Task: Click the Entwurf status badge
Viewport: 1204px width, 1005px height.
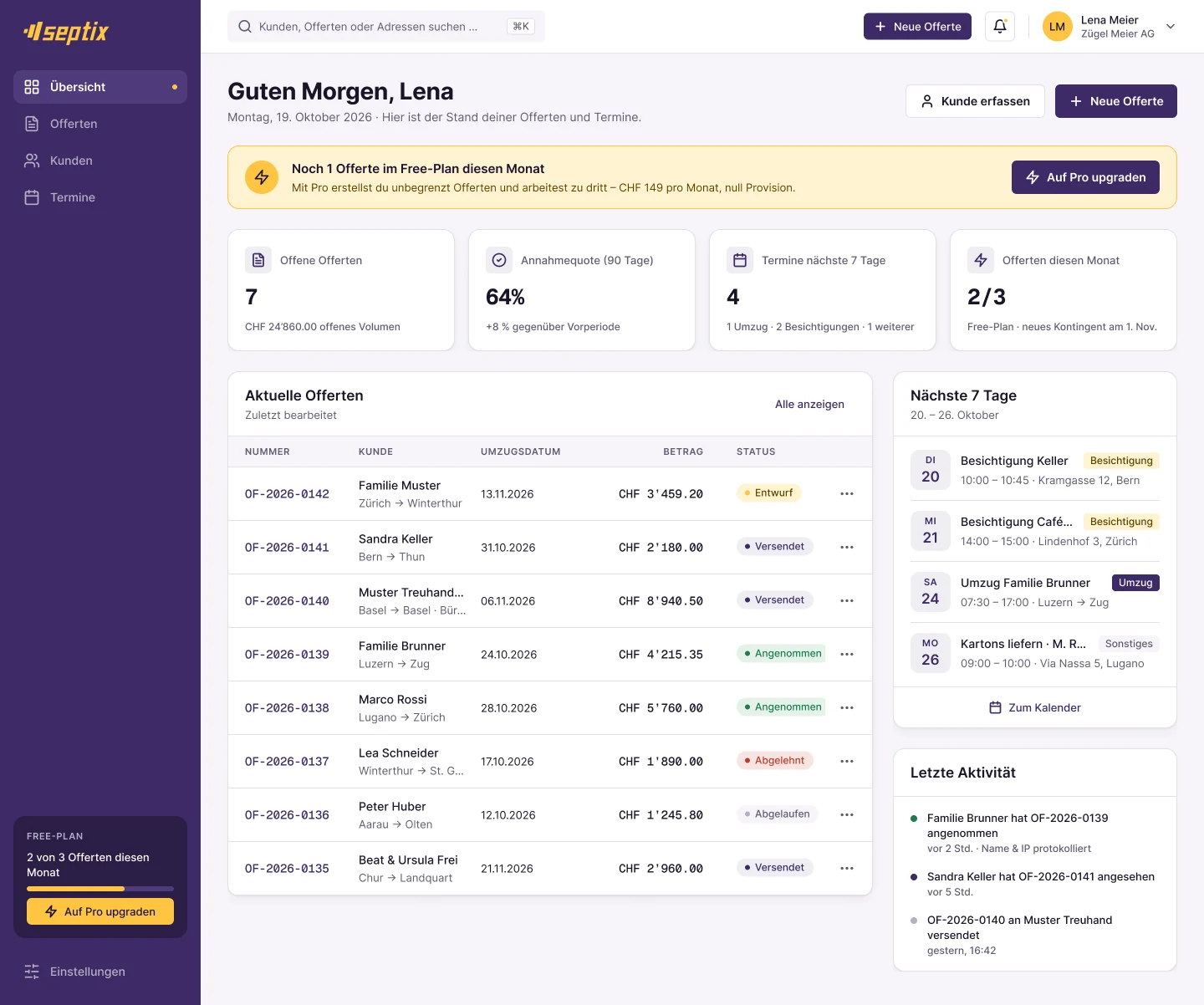Action: coord(769,492)
